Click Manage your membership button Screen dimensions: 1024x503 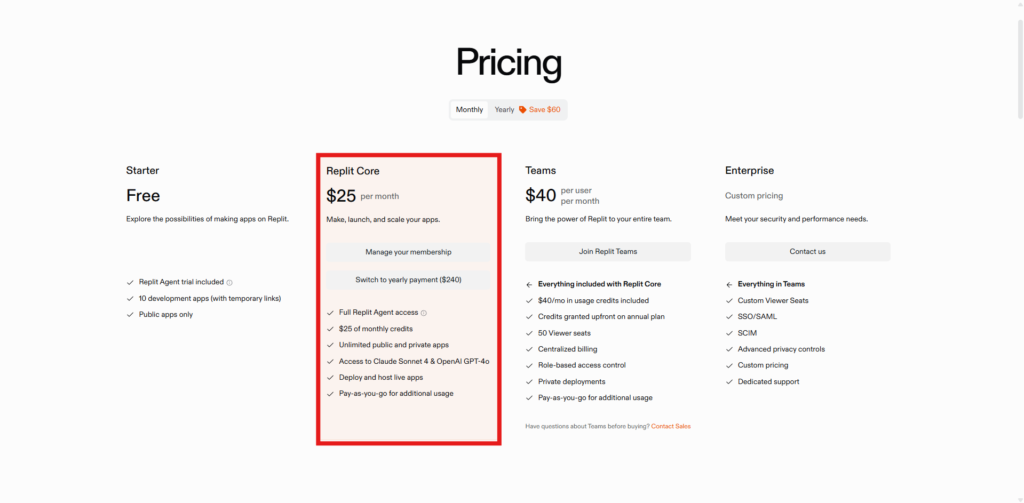pos(408,252)
